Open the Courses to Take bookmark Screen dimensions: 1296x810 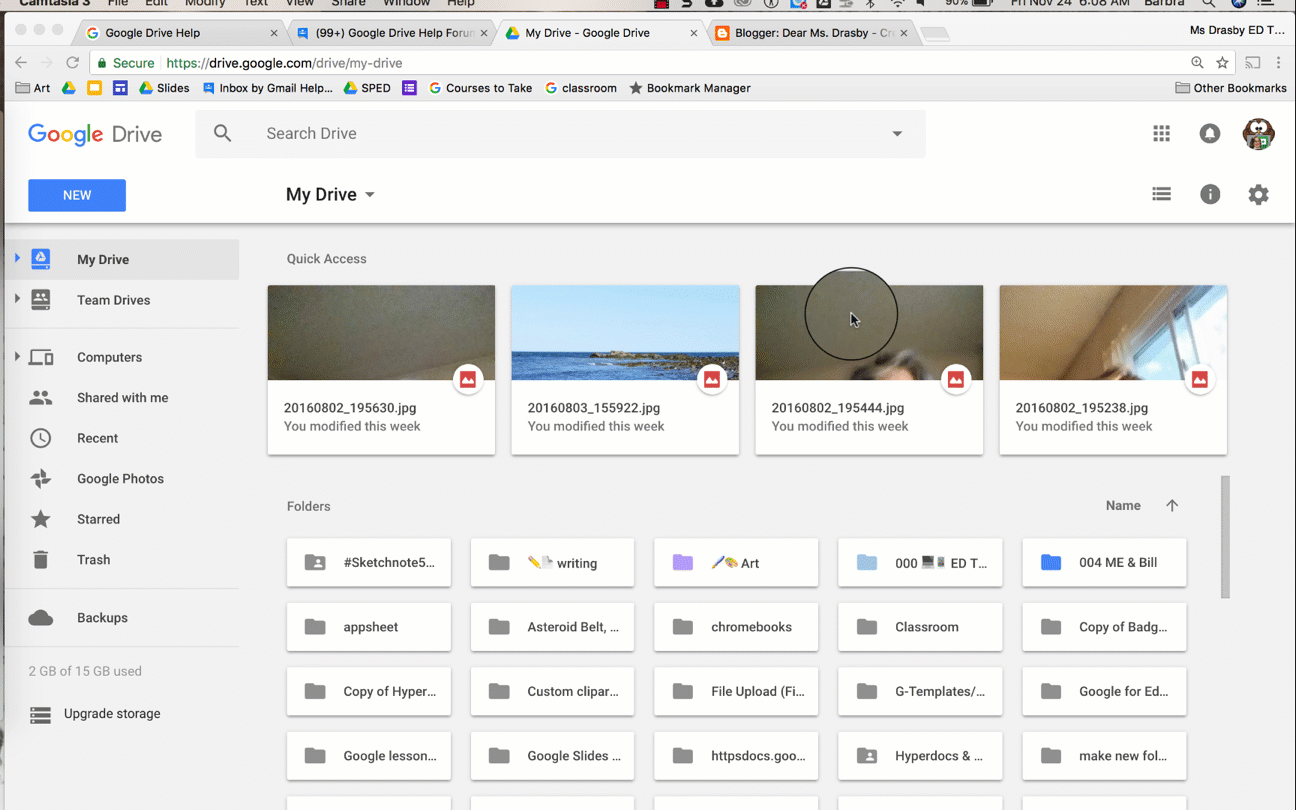coord(480,88)
